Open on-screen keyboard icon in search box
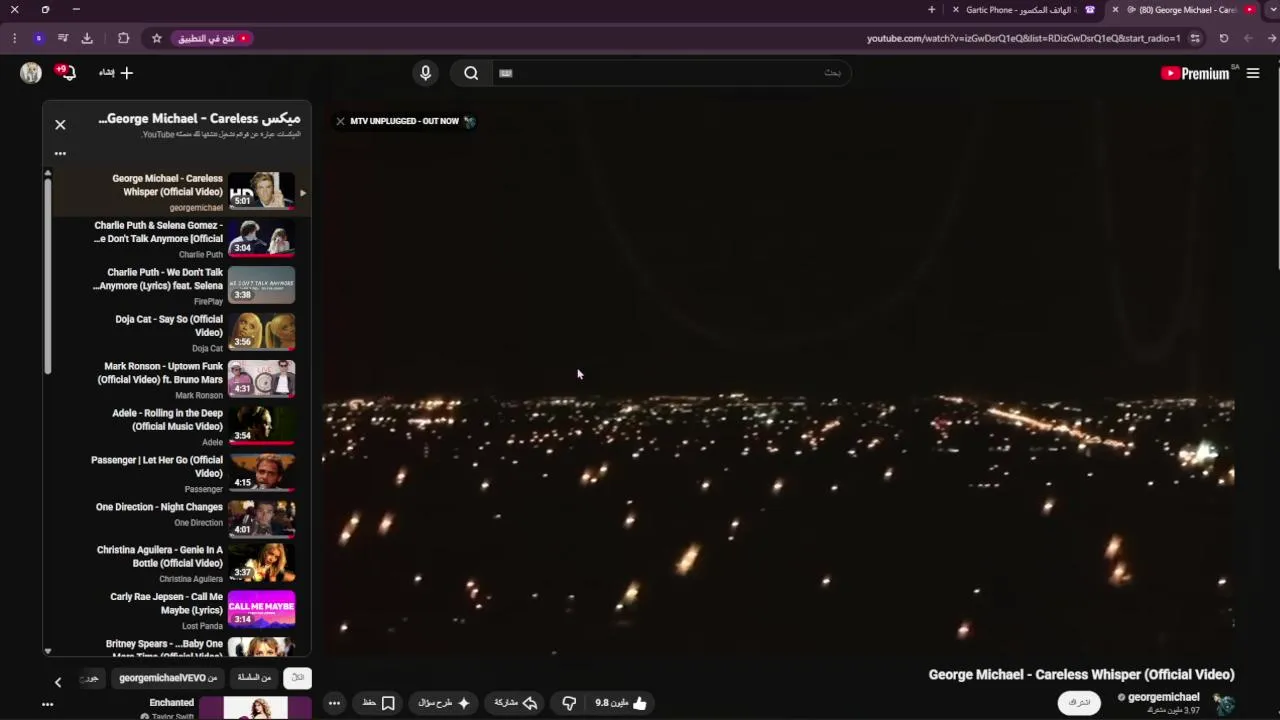This screenshot has width=1280, height=720. (505, 73)
